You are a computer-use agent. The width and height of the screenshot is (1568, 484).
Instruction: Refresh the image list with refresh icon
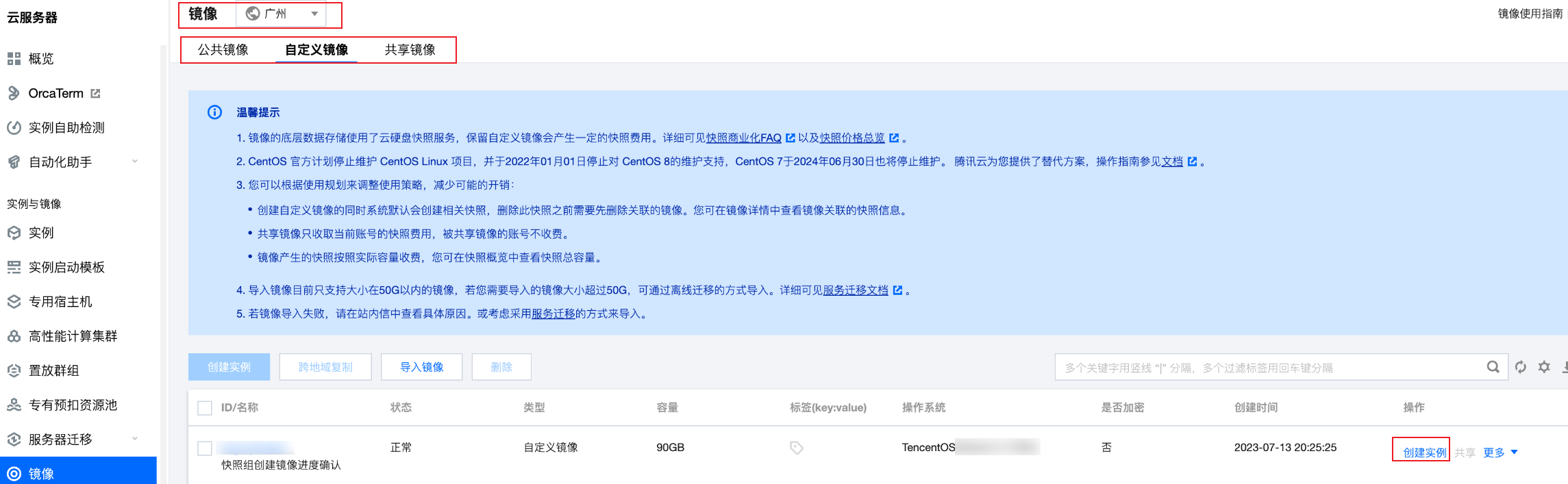click(x=1521, y=367)
